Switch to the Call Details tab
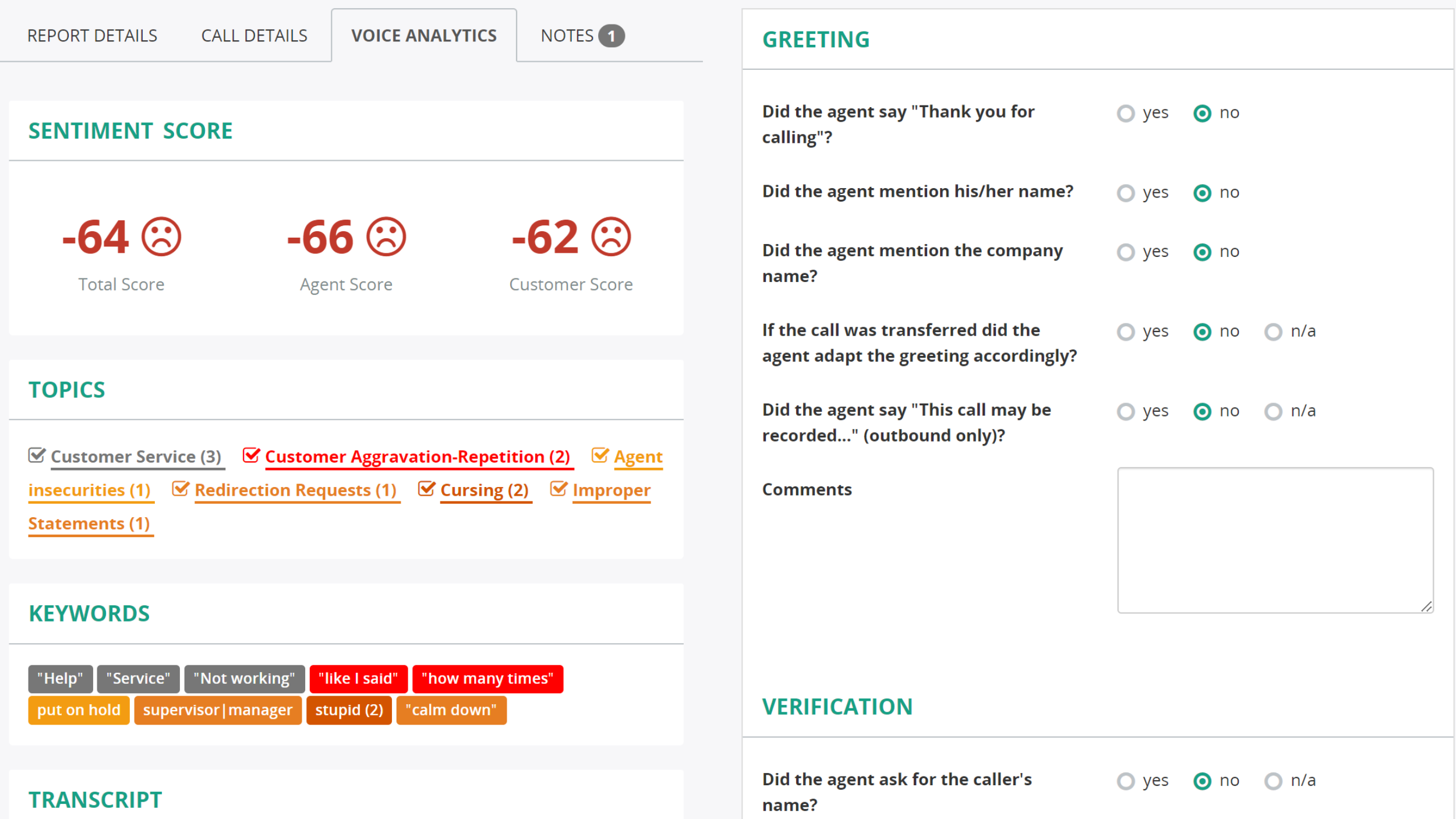The image size is (1456, 819). [254, 36]
